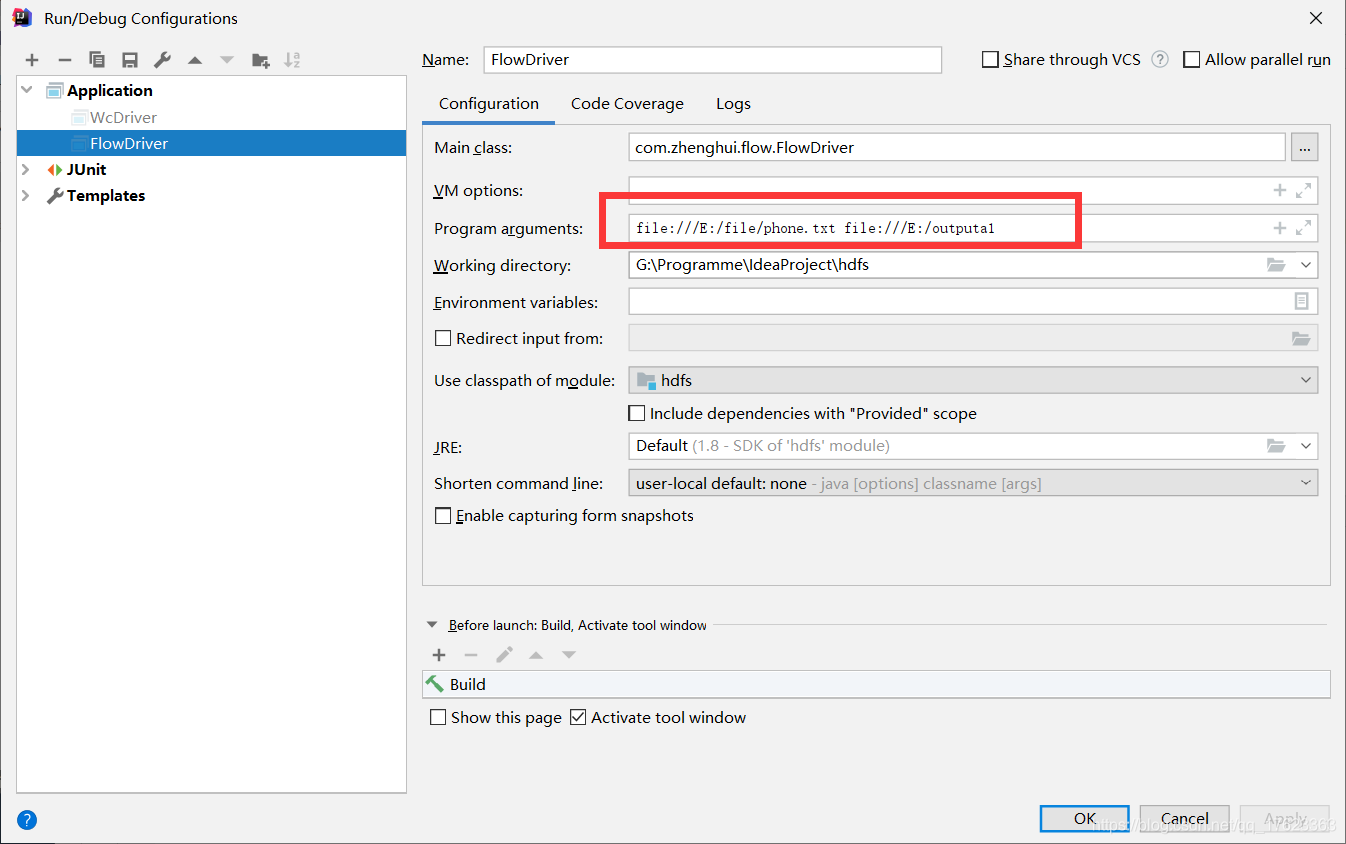Expand VM options field
1346x844 pixels.
click(1303, 190)
